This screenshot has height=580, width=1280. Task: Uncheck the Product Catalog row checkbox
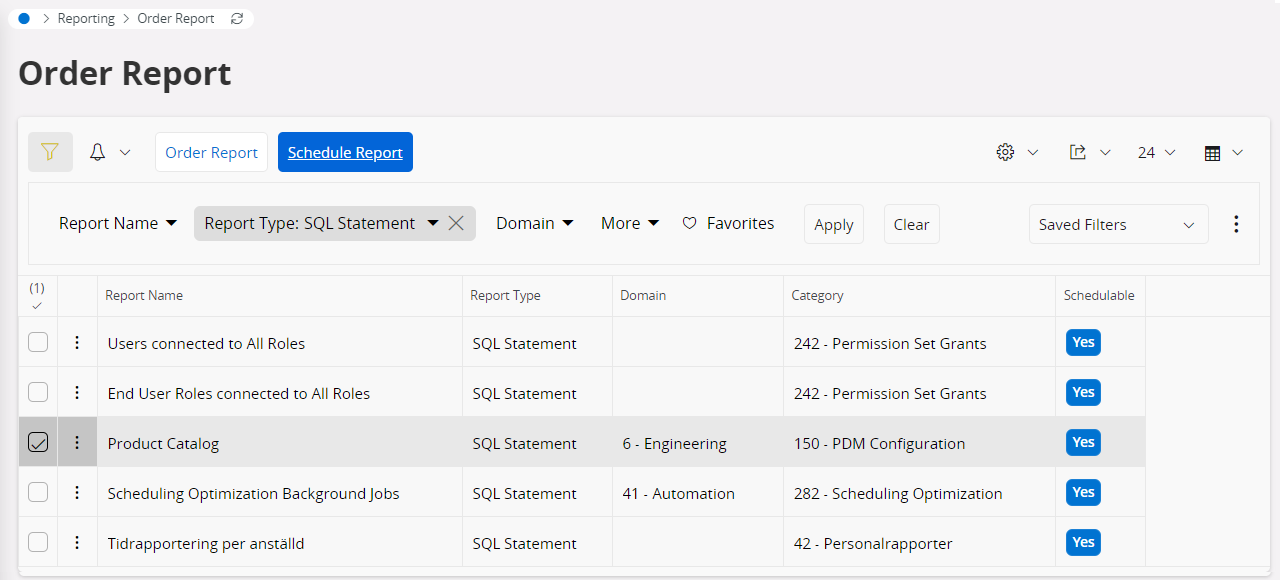(37, 442)
